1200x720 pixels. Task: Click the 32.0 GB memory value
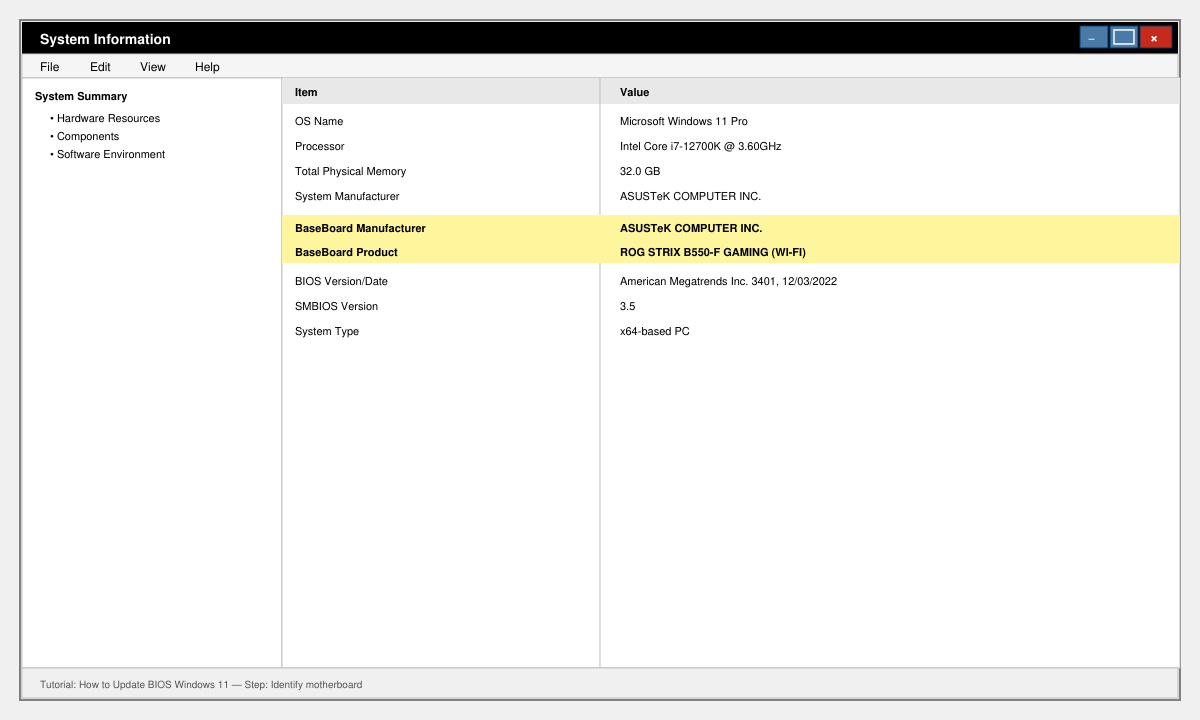click(x=640, y=171)
